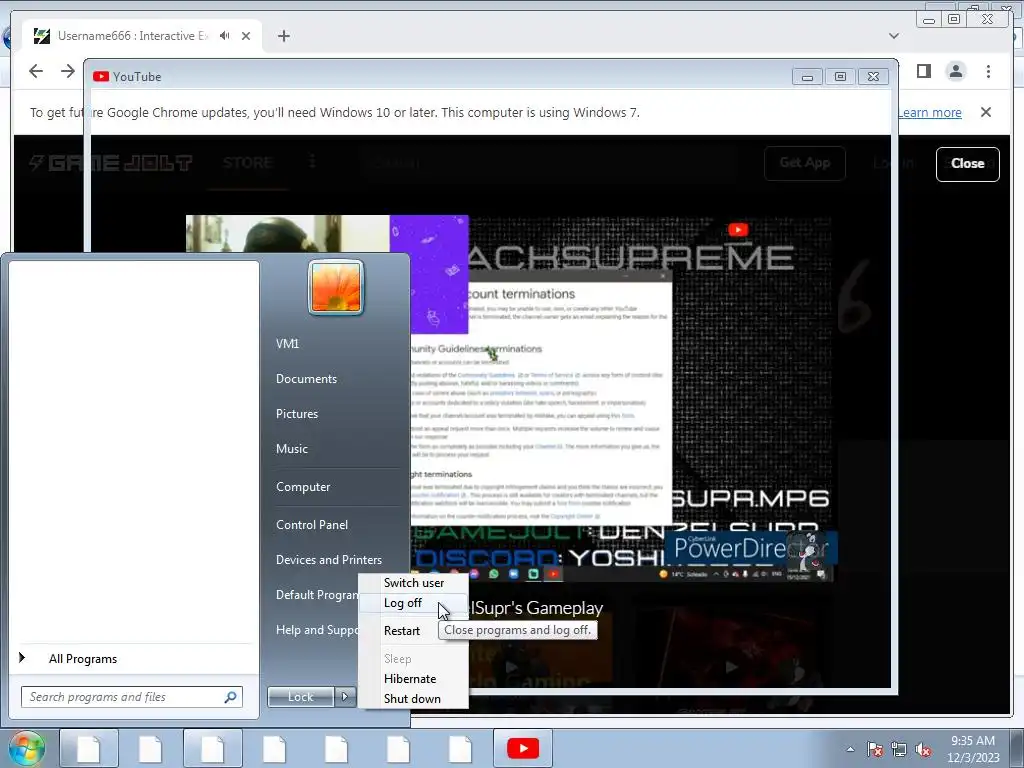1024x768 pixels.
Task: Choose Switch user option
Action: pos(413,583)
